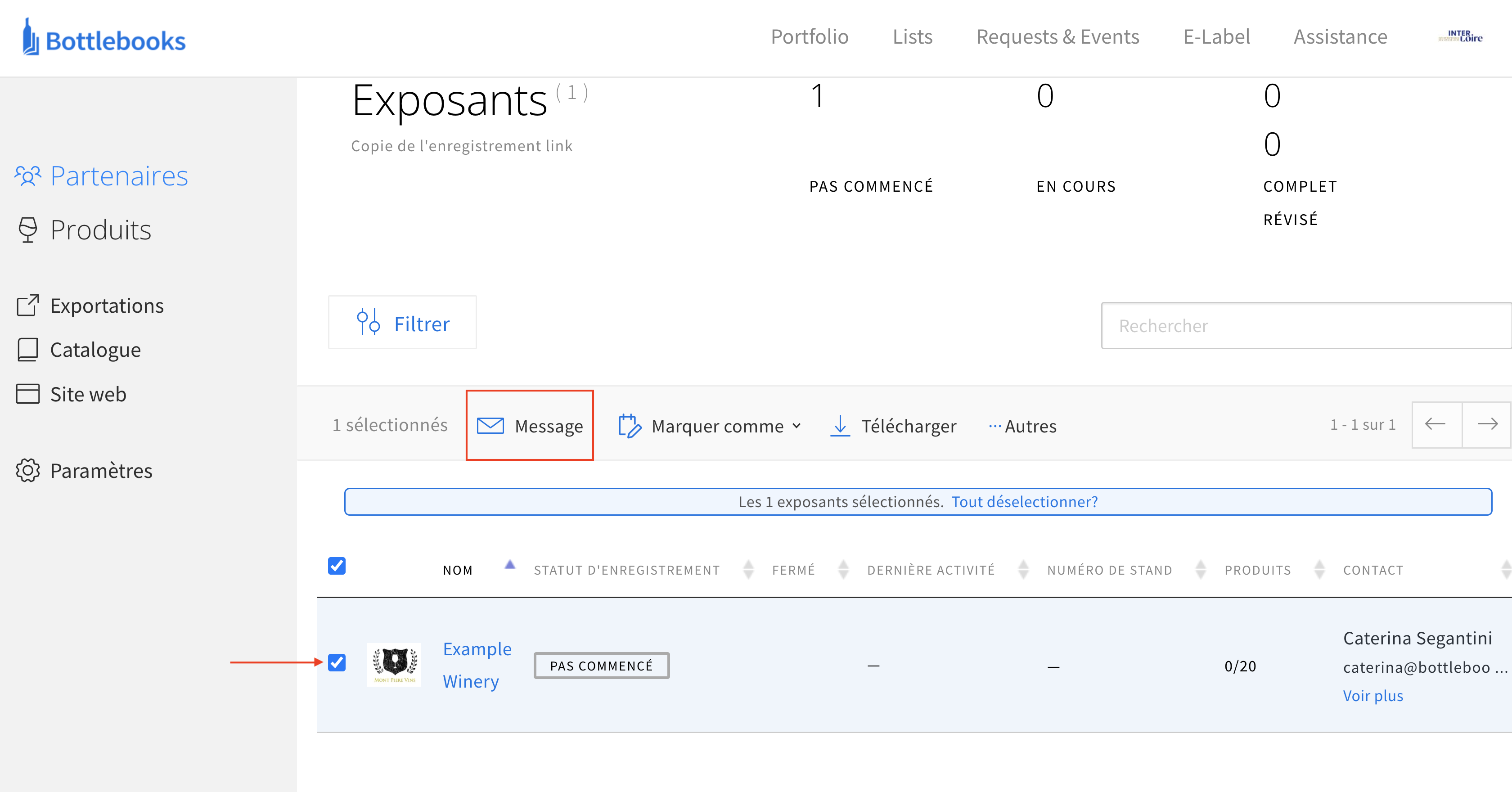Screen dimensions: 1512x792
Task: Open the Filtrer filter button
Action: [x=403, y=324]
